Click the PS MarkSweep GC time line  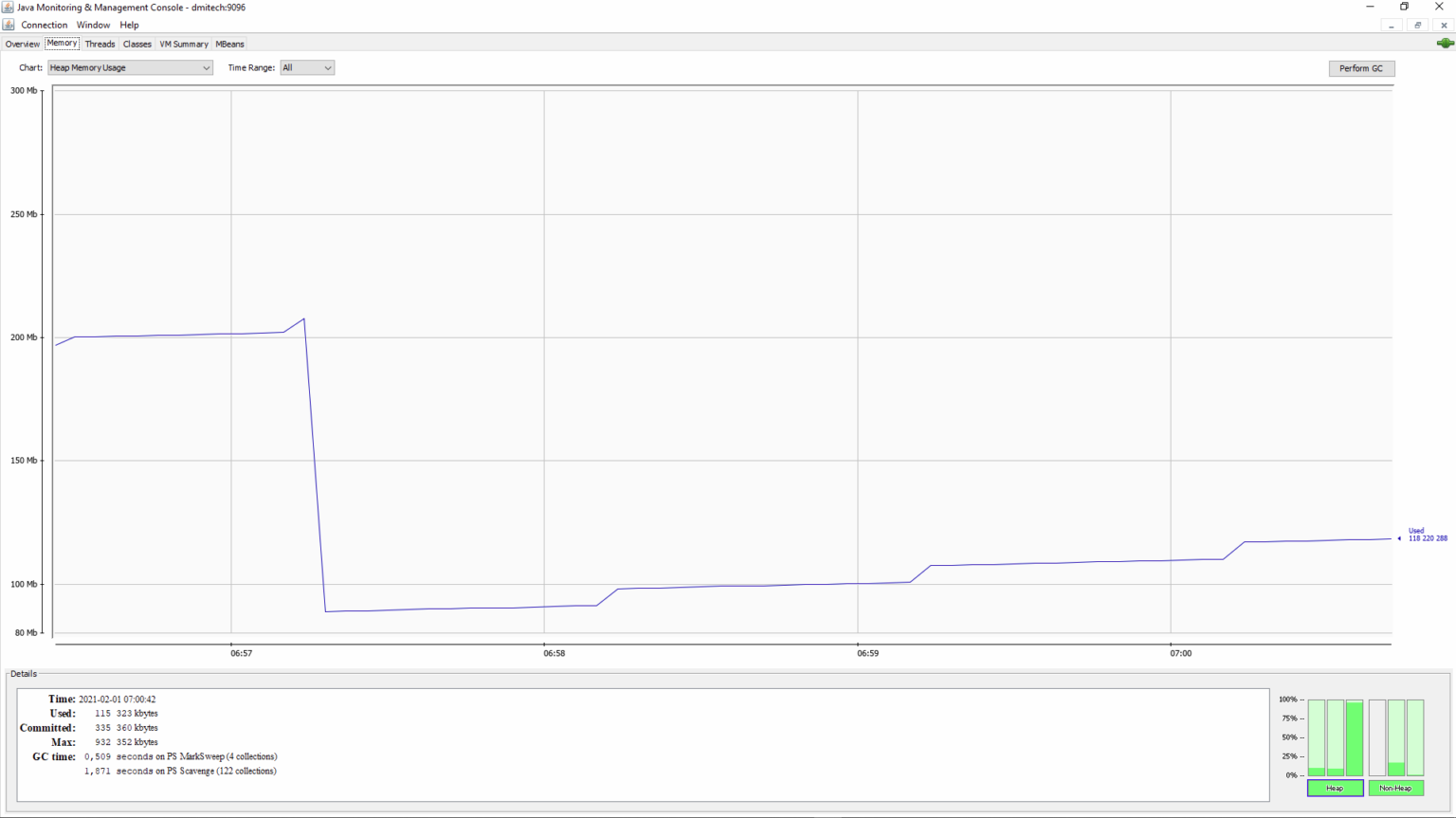click(x=180, y=756)
